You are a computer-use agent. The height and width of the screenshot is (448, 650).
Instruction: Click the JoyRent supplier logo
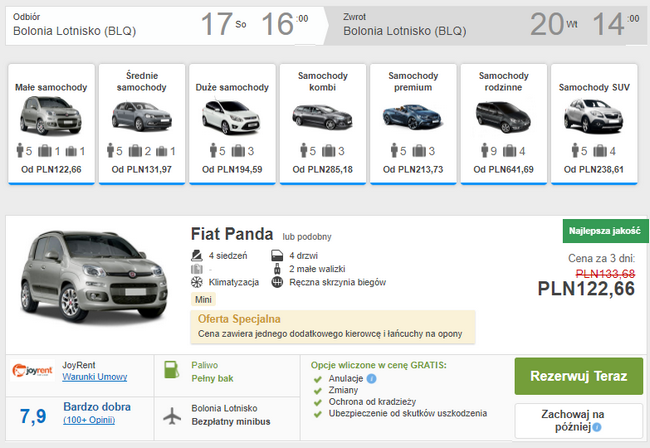point(32,370)
